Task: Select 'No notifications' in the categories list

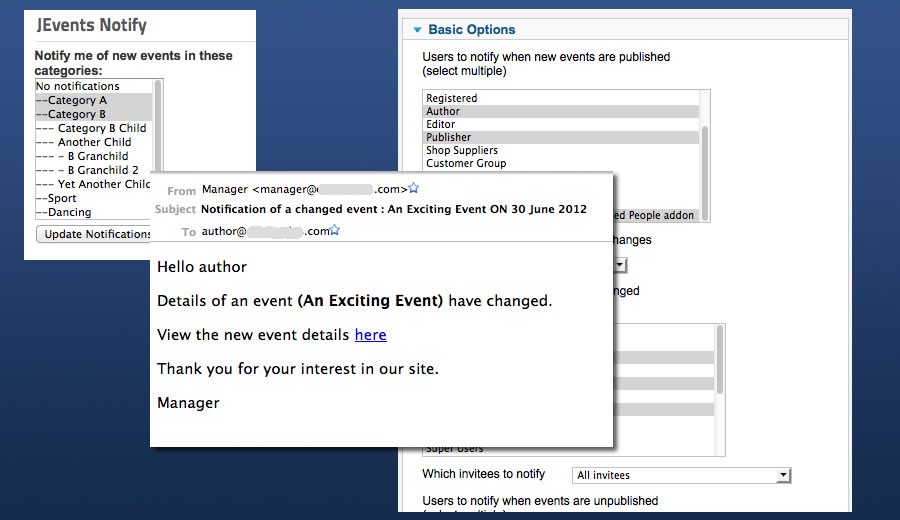Action: 78,86
